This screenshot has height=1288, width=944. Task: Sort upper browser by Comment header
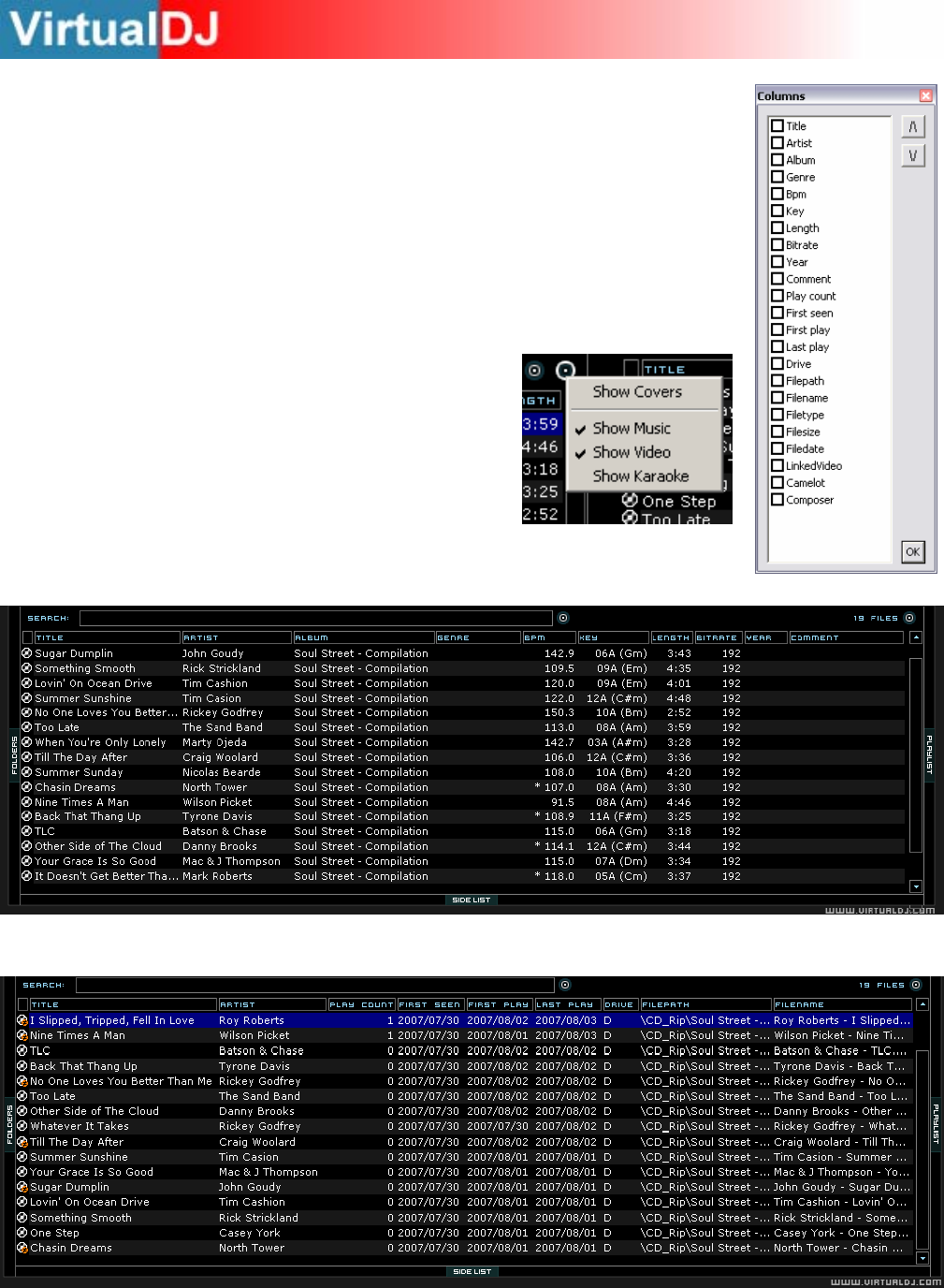[846, 637]
